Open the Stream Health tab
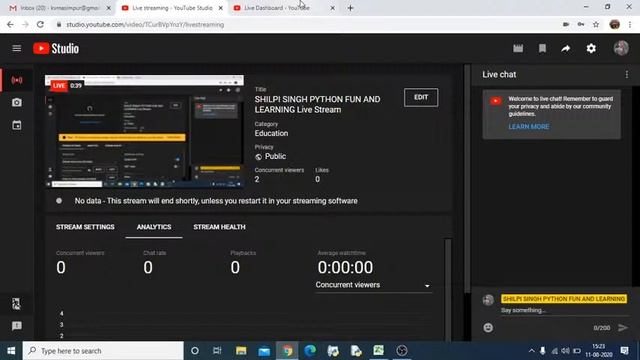This screenshot has width=640, height=360. tap(220, 227)
